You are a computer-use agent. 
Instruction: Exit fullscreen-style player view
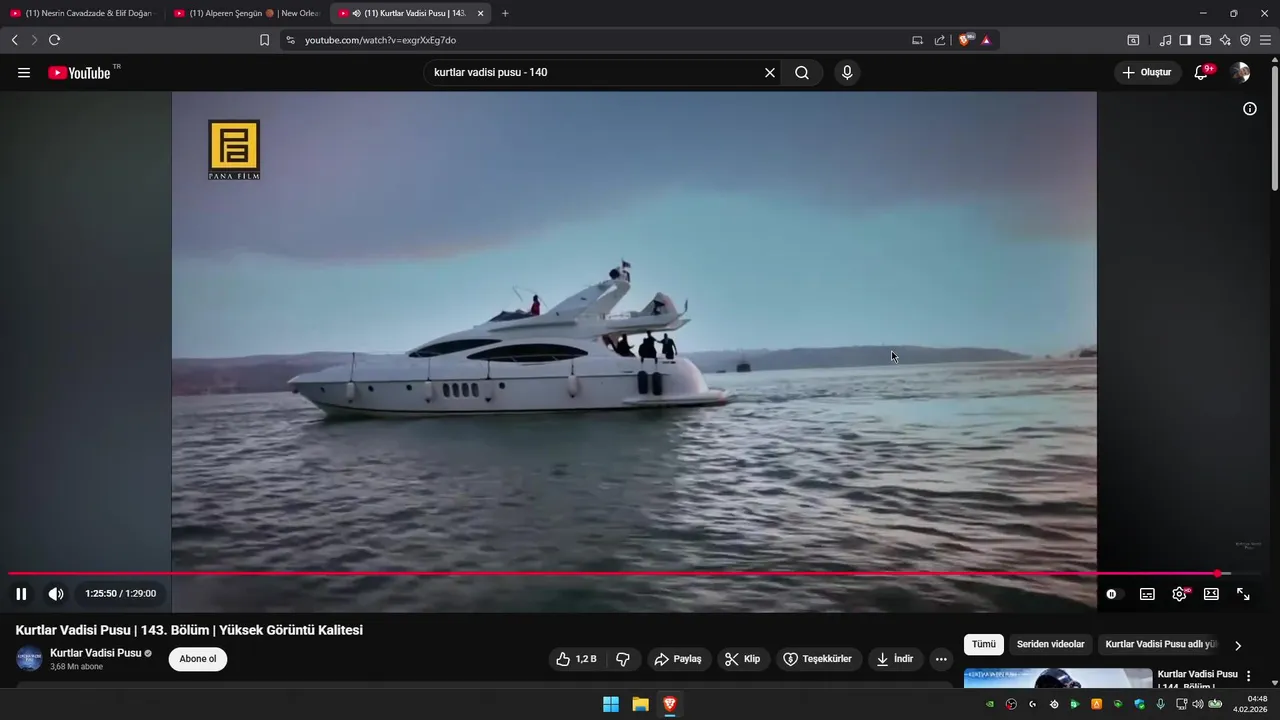point(1243,594)
